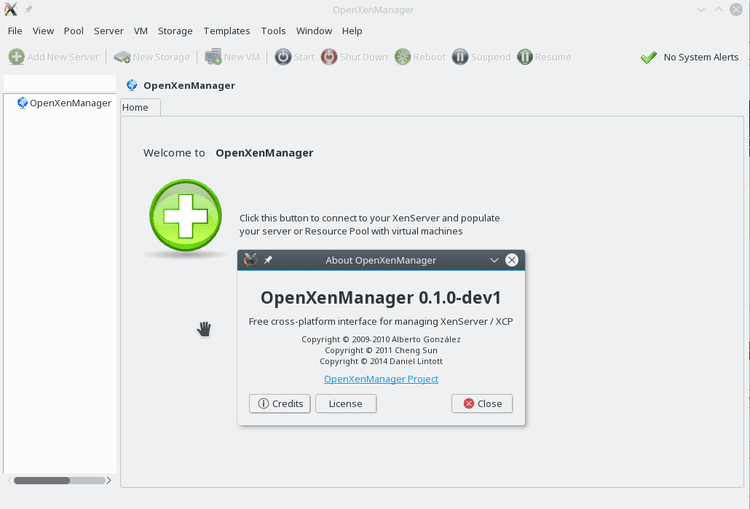Open the Pool menu
Image resolution: width=750 pixels, height=509 pixels.
(74, 31)
